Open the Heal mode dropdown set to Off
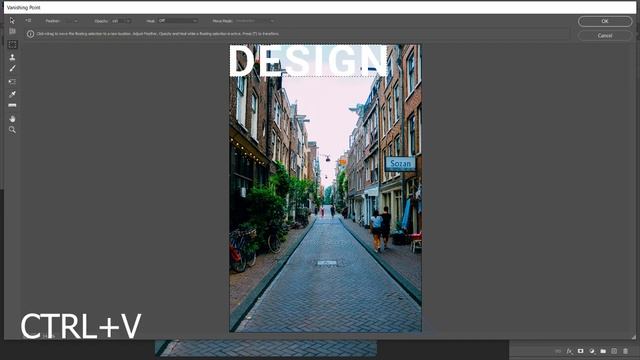Image resolution: width=640 pixels, height=360 pixels. coord(178,21)
